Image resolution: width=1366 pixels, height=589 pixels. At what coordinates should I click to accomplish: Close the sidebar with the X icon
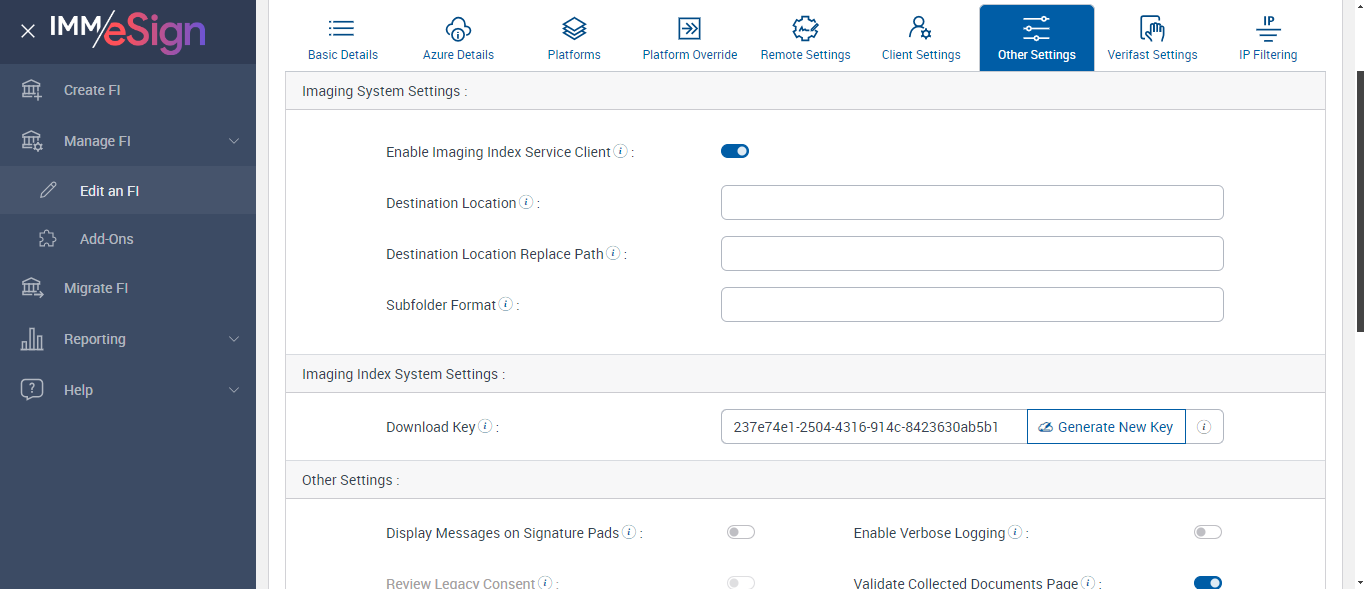28,31
